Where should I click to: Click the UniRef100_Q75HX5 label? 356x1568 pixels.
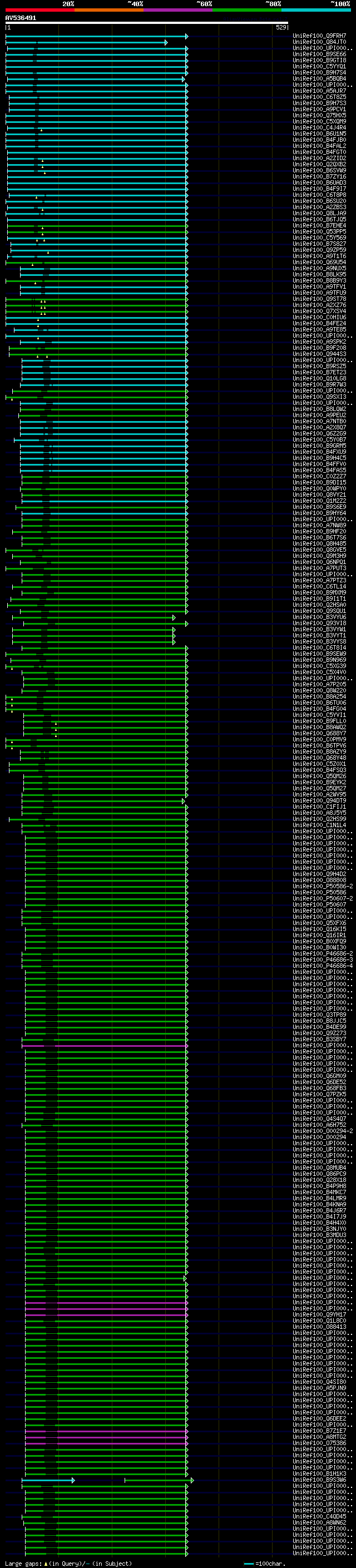click(x=319, y=116)
